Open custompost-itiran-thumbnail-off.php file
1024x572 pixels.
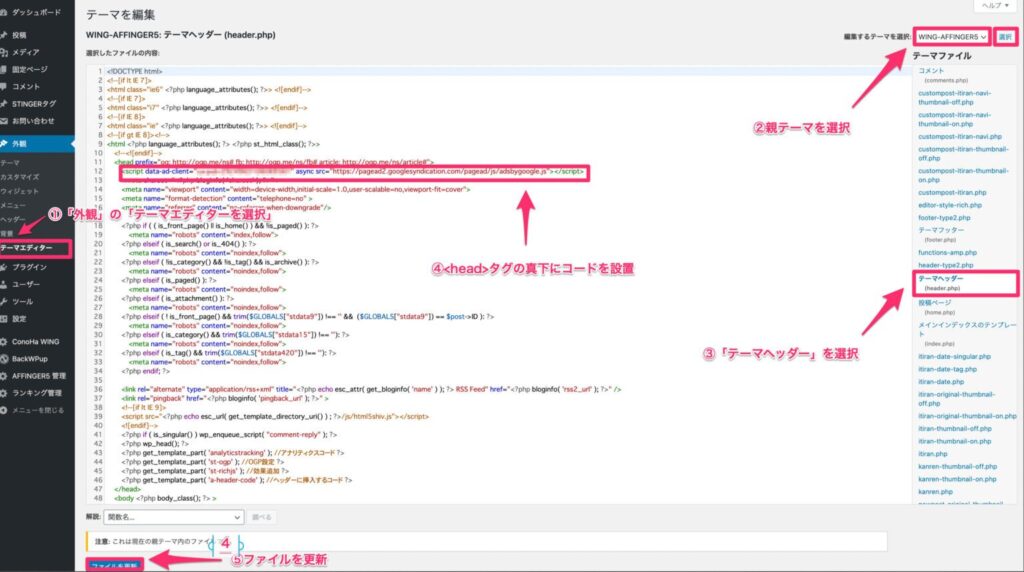tap(963, 153)
